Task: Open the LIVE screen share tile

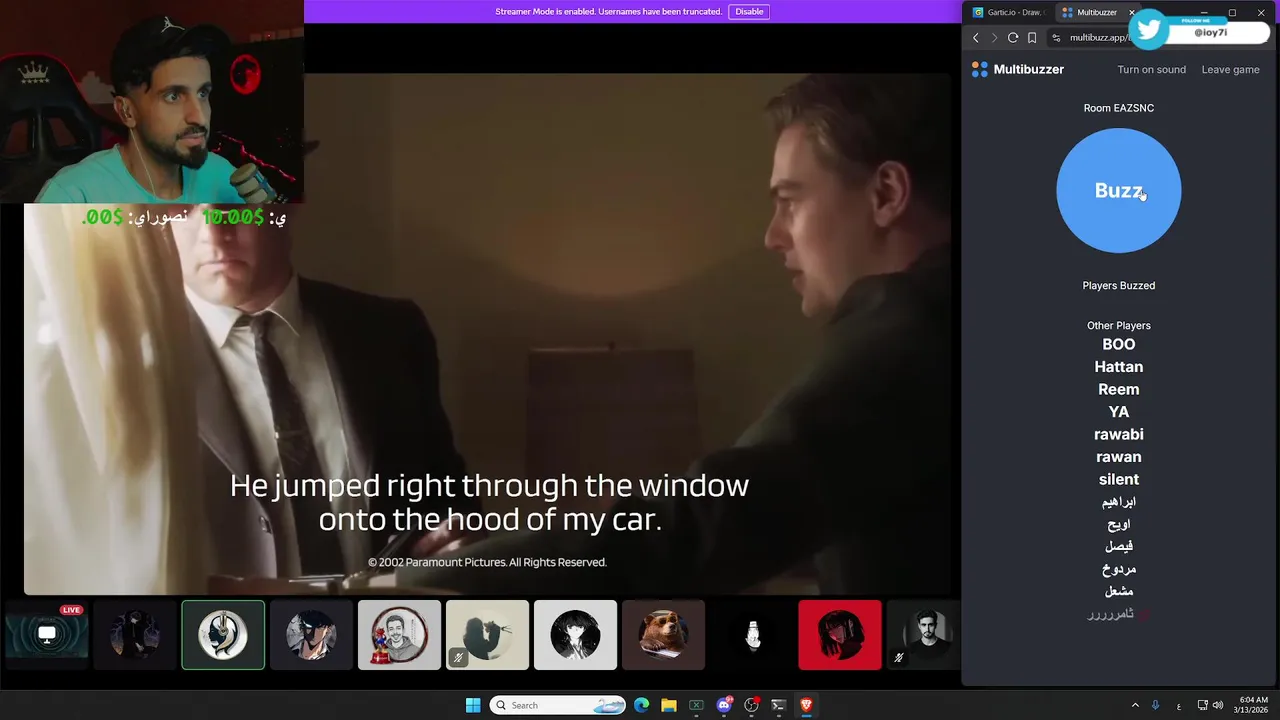Action: click(47, 635)
